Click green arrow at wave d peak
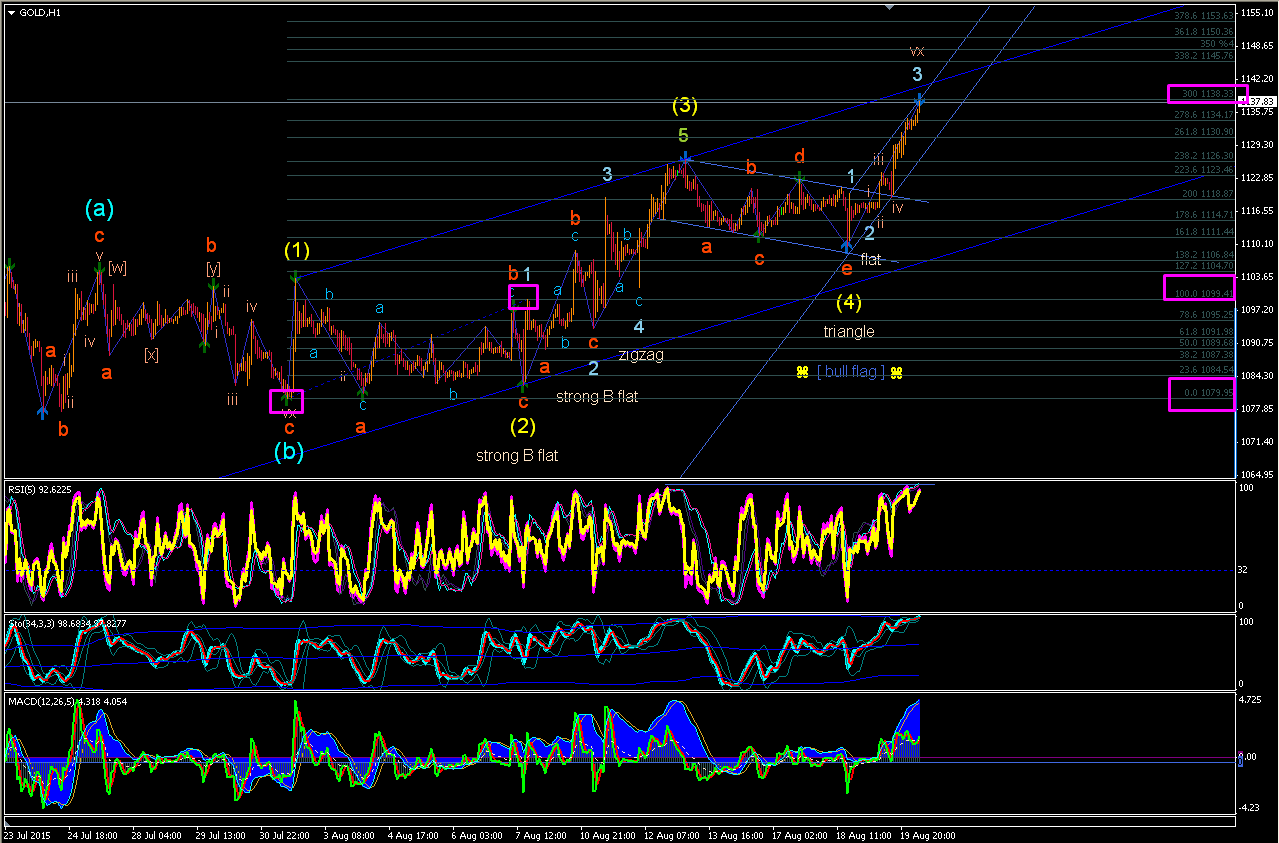 coord(800,178)
